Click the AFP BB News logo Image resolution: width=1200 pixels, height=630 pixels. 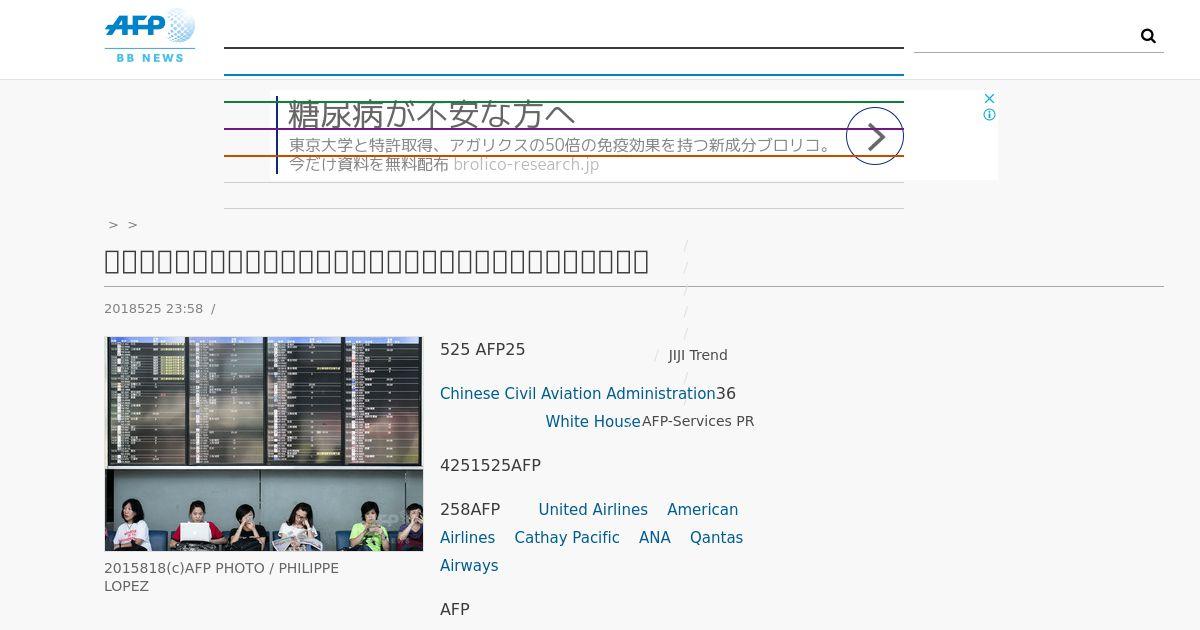click(x=150, y=36)
